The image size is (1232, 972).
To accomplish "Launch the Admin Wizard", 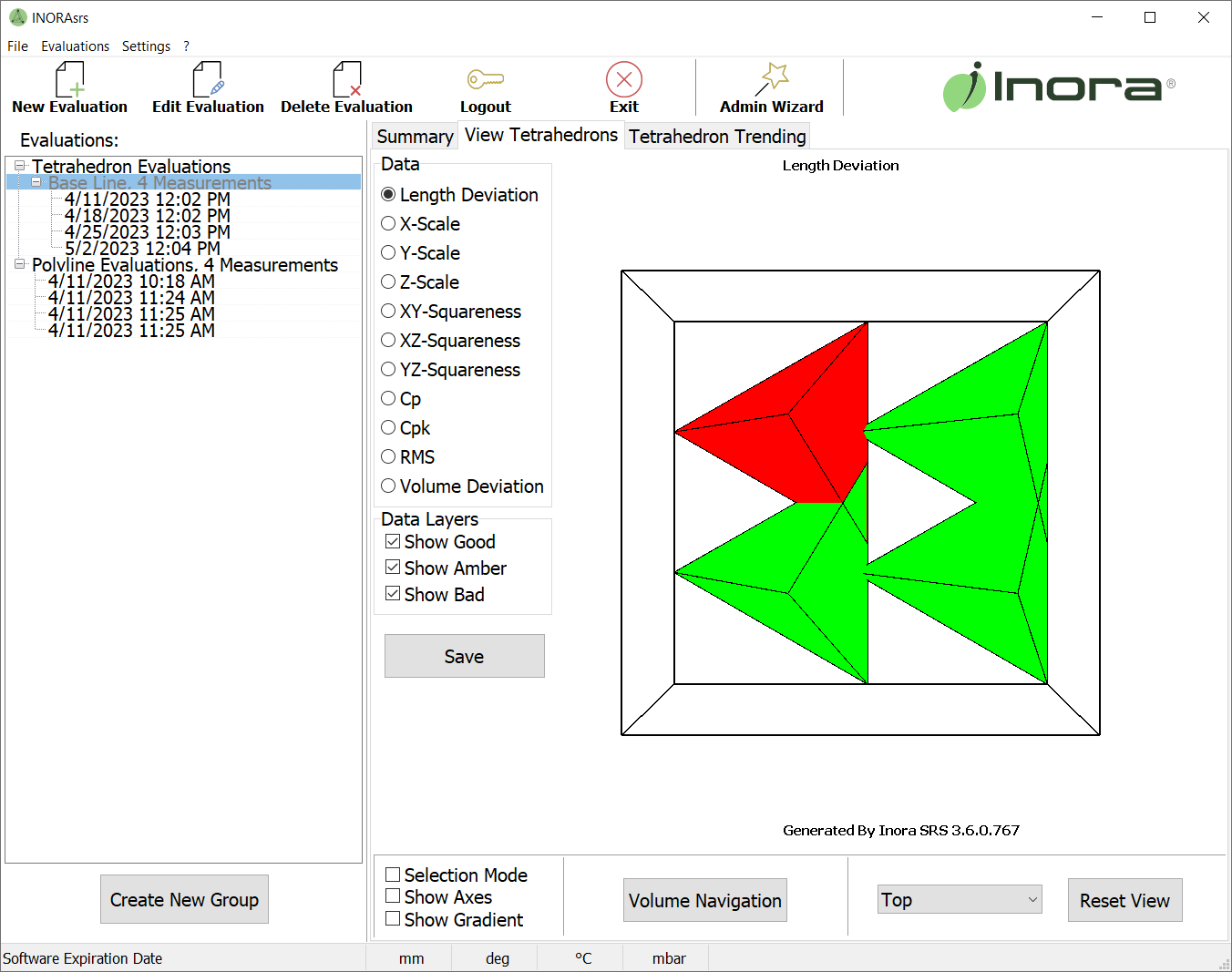I will point(772,80).
